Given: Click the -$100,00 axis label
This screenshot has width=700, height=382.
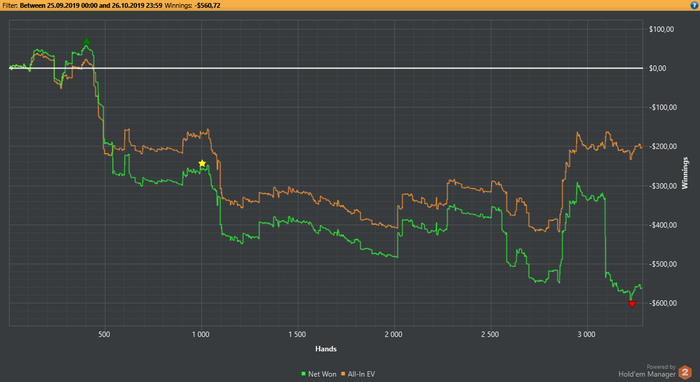Looking at the screenshot, I should pos(662,108).
